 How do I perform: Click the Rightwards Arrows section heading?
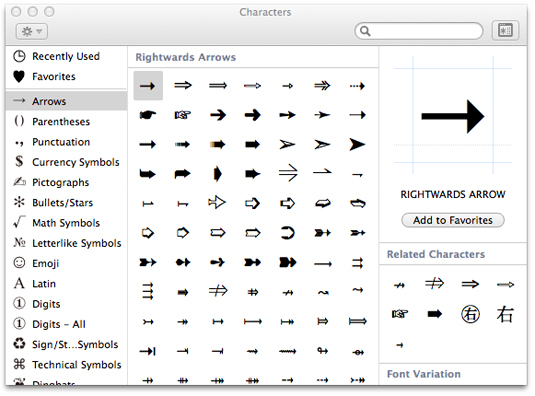coord(186,57)
